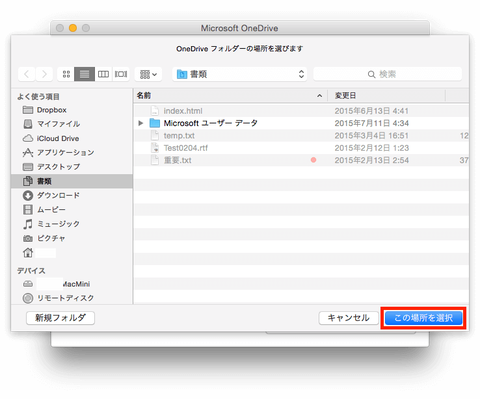Open ダウンロード in the sidebar
Viewport: 480px width, 399px height.
(x=72, y=195)
